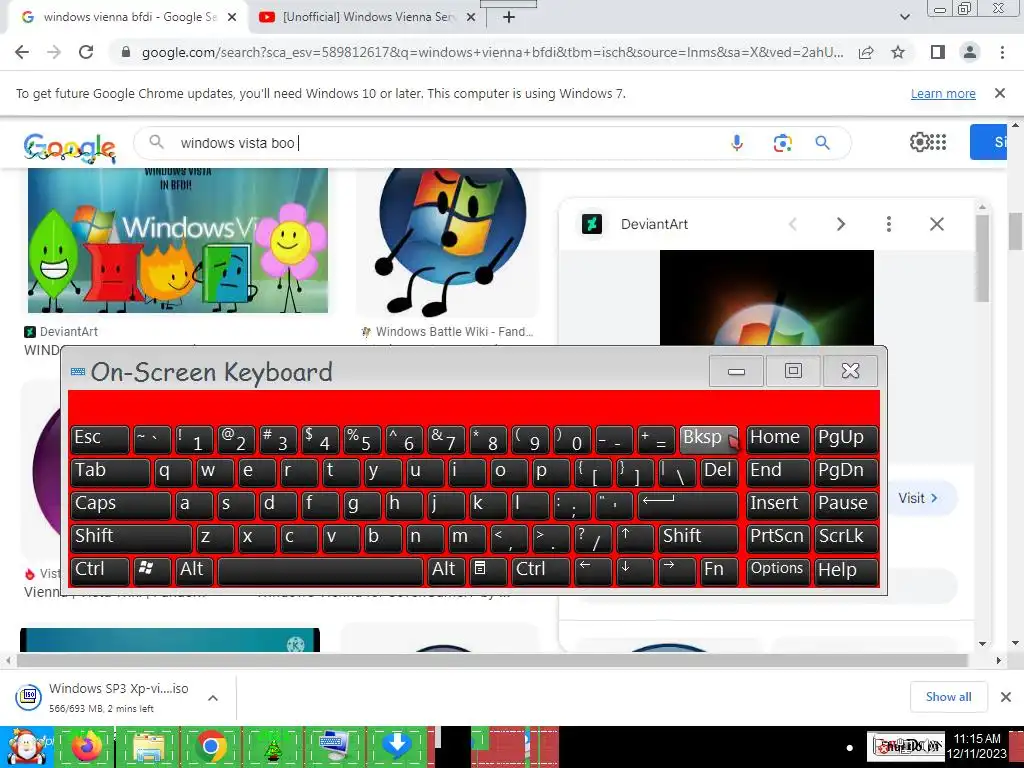Viewport: 1024px width, 768px height.
Task: Select the windows vienna bfdi Google tab
Action: 129,17
